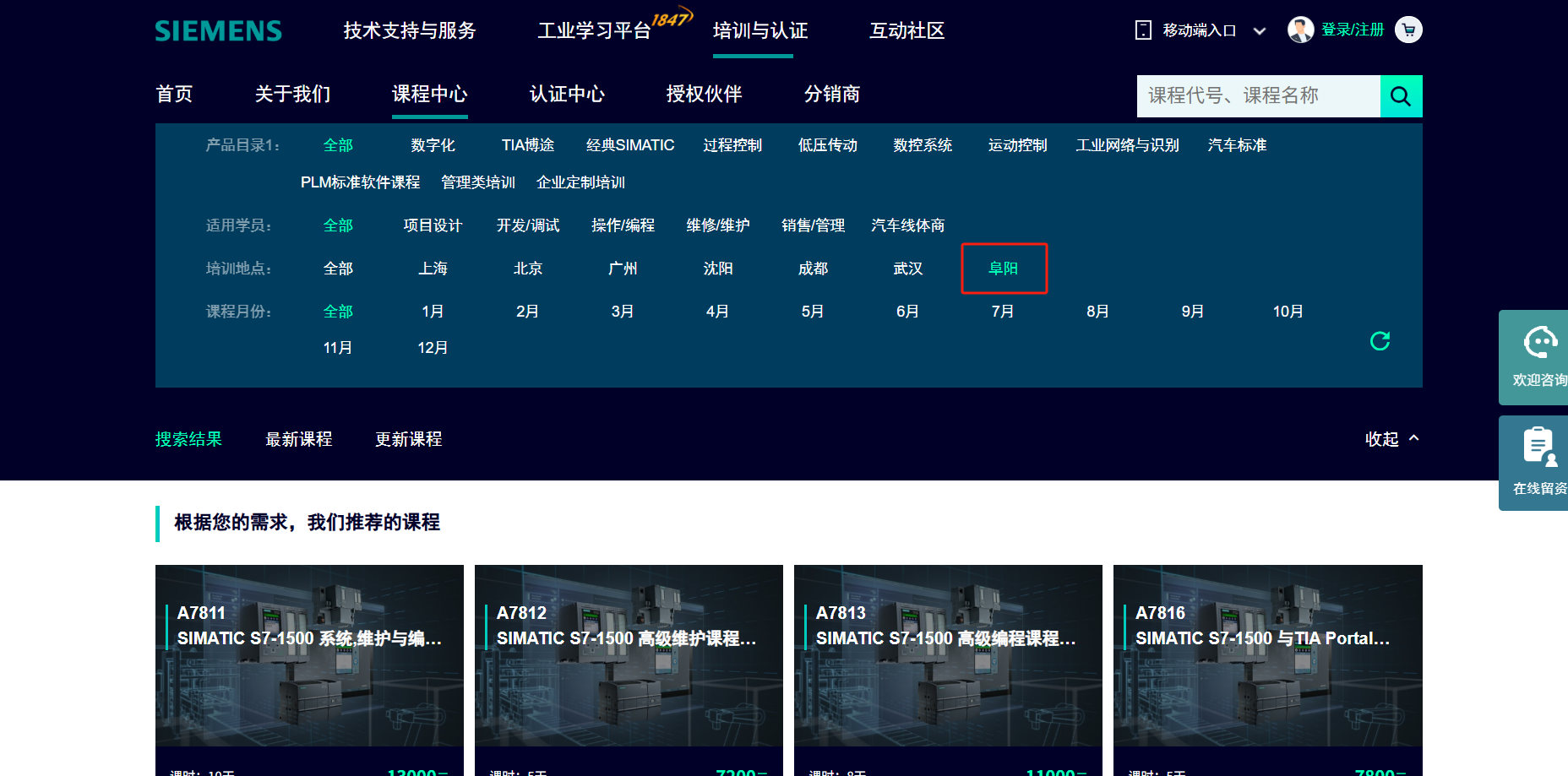Switch to 更新课程 tab
Image resolution: width=1568 pixels, height=776 pixels.
[409, 439]
